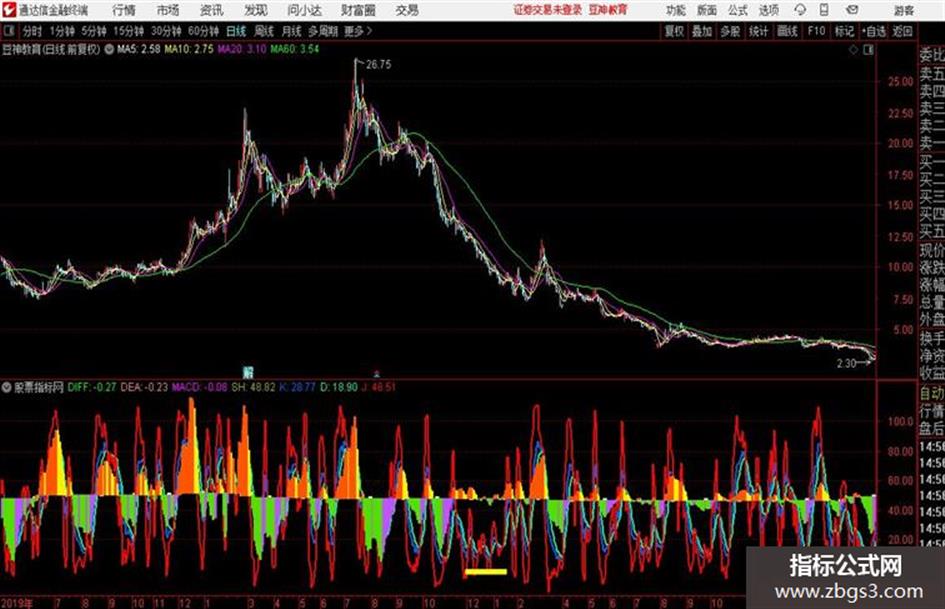Screen dimensions: 945x609
Task: Open the 行情 menu
Action: 124,10
